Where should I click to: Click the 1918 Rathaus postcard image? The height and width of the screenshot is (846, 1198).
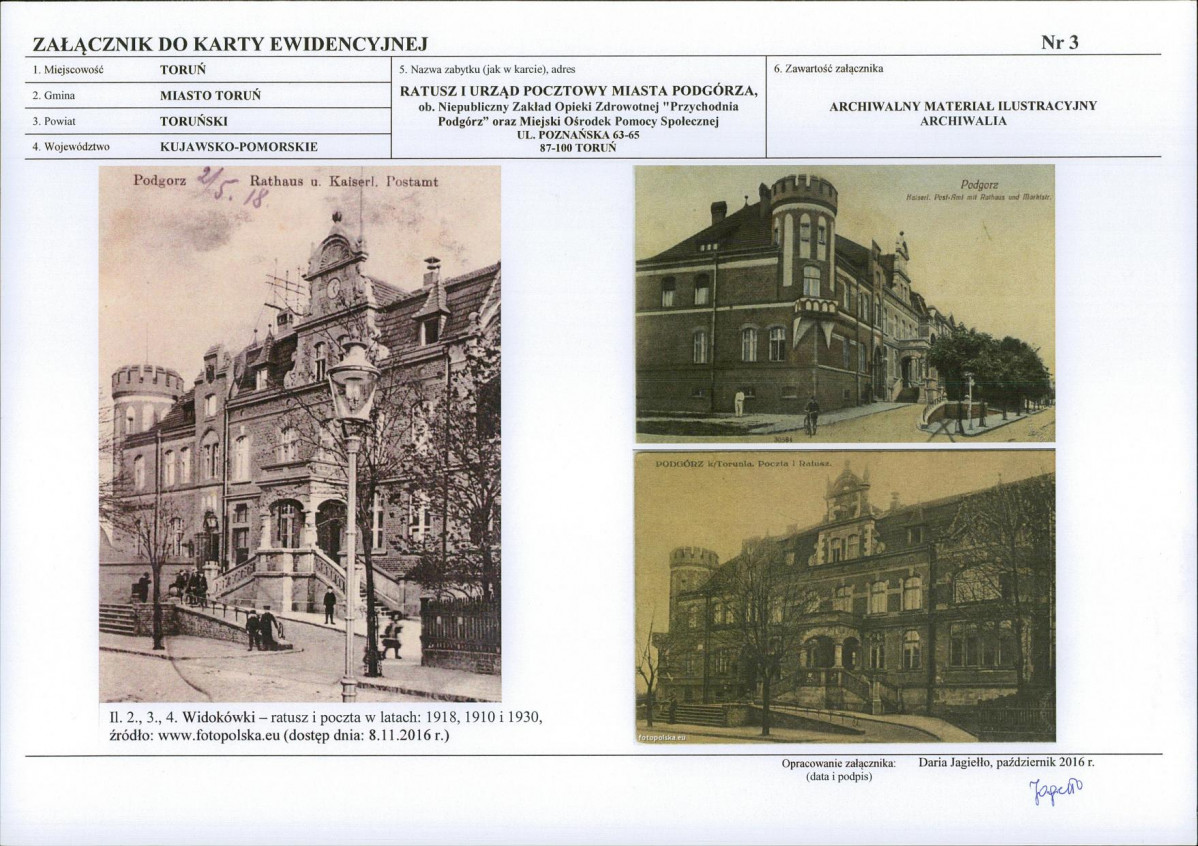pos(300,433)
